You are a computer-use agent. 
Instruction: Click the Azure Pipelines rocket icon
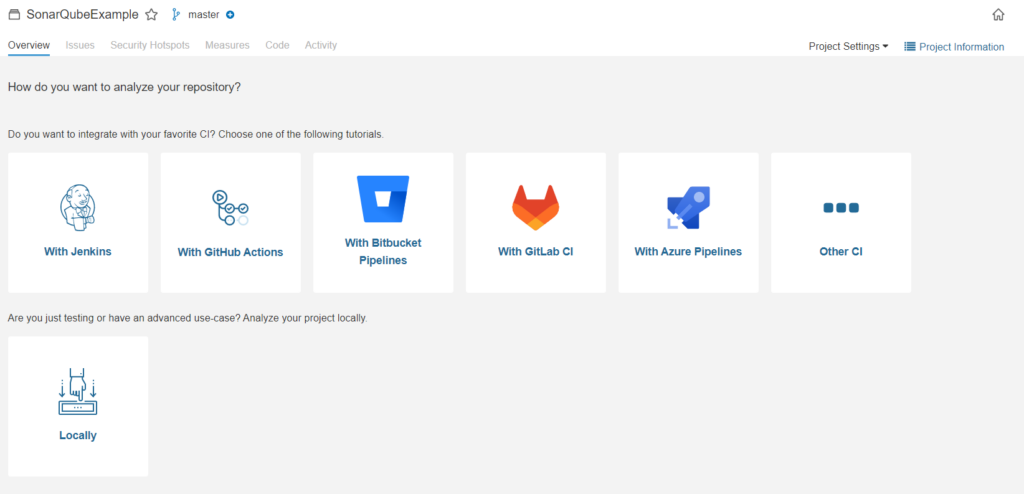(x=688, y=208)
